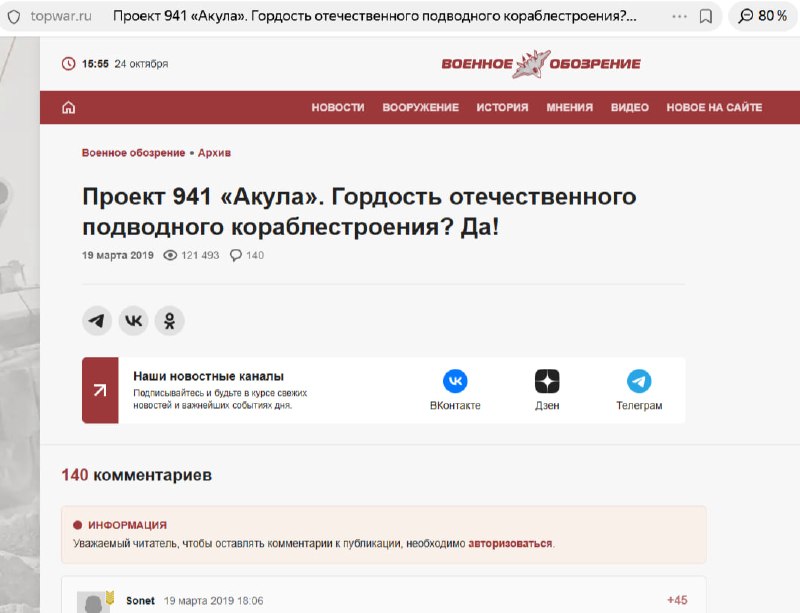800x613 pixels.
Task: Open the three-dots page actions menu
Action: [x=680, y=16]
